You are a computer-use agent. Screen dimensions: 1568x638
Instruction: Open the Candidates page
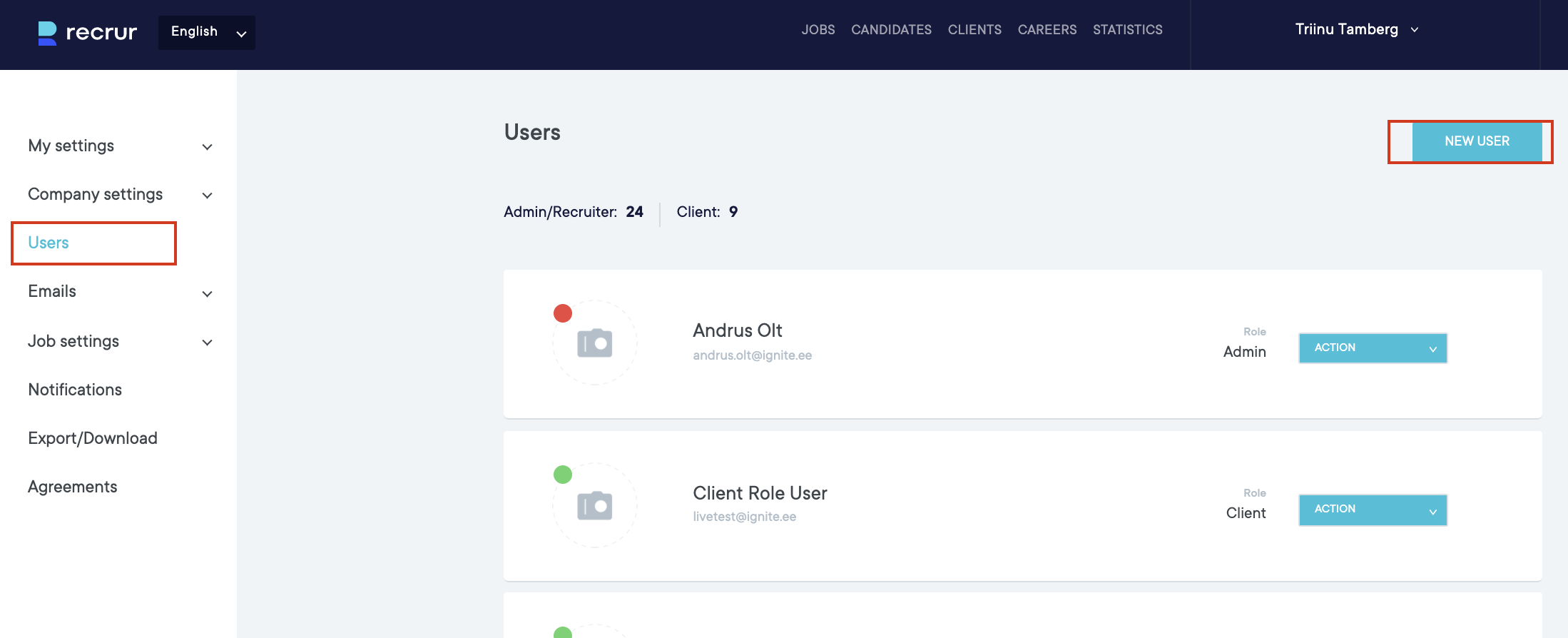[891, 30]
